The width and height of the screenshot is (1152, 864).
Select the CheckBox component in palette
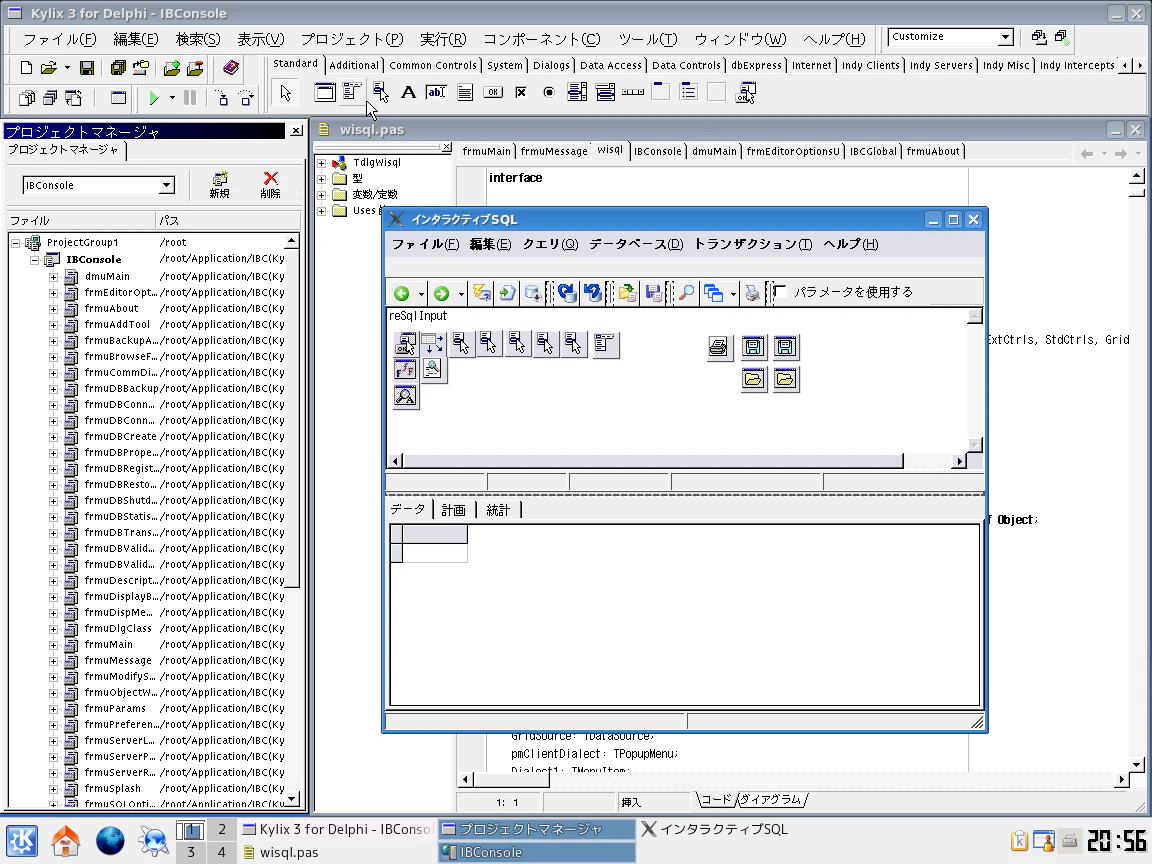pos(521,93)
